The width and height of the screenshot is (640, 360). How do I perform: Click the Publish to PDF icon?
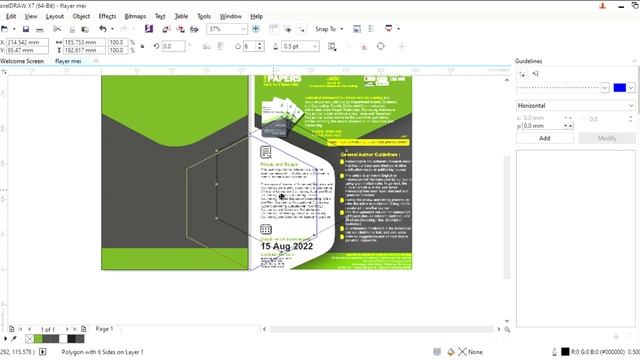[x=194, y=29]
